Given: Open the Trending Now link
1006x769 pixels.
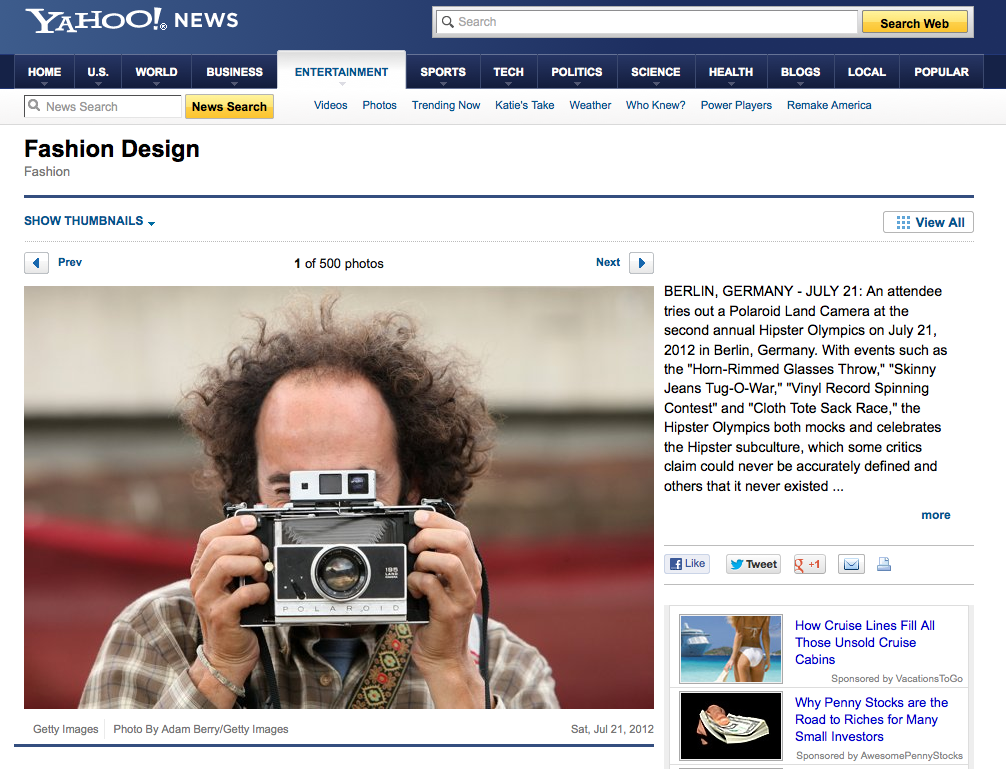Looking at the screenshot, I should 446,105.
